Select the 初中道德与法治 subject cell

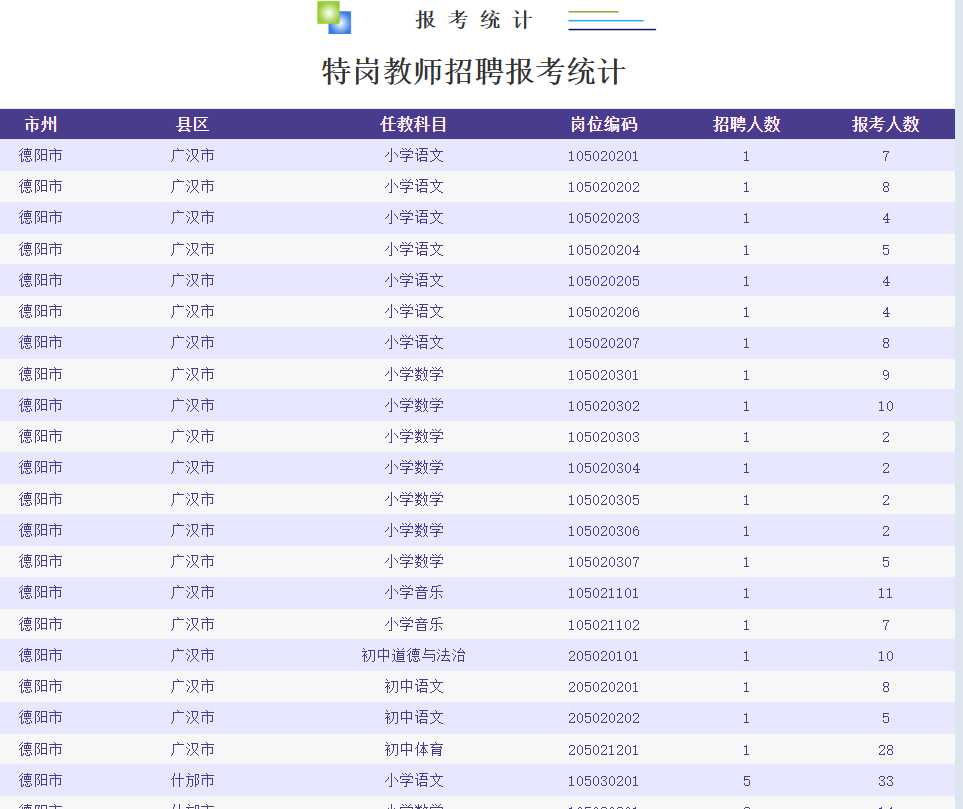[x=413, y=655]
